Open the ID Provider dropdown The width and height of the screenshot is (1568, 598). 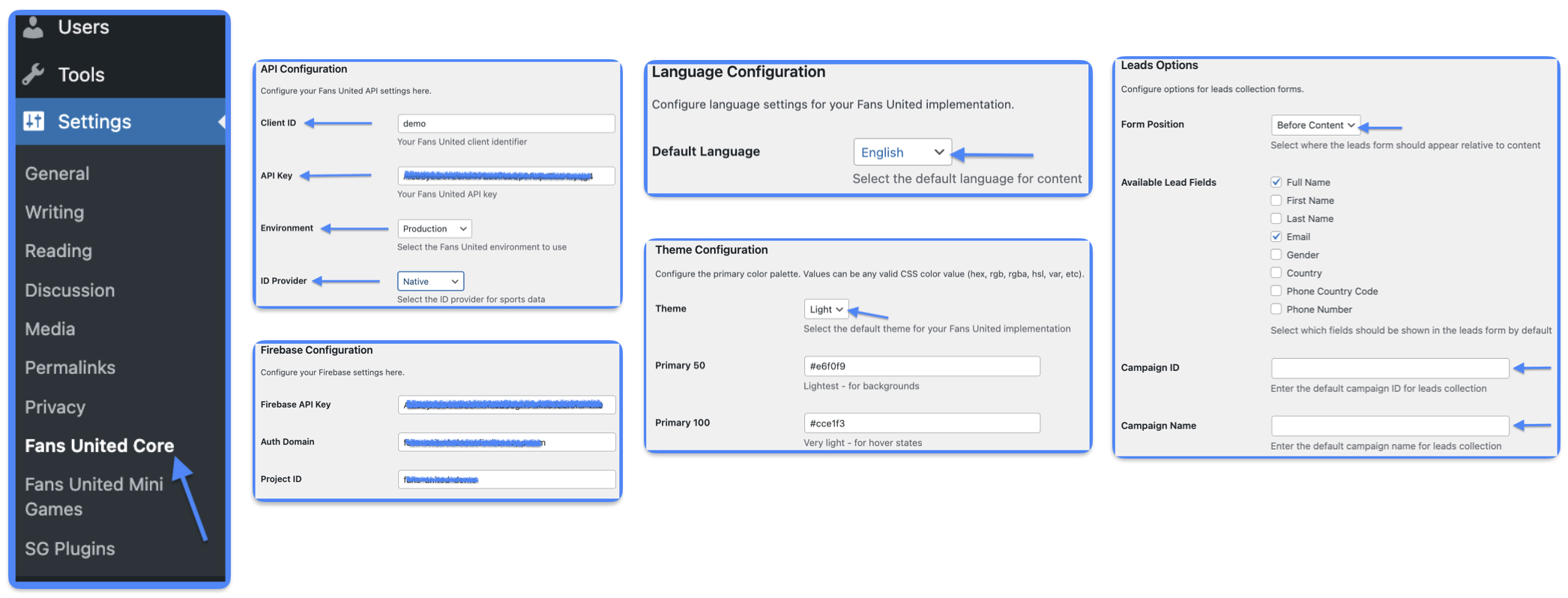pyautogui.click(x=430, y=281)
